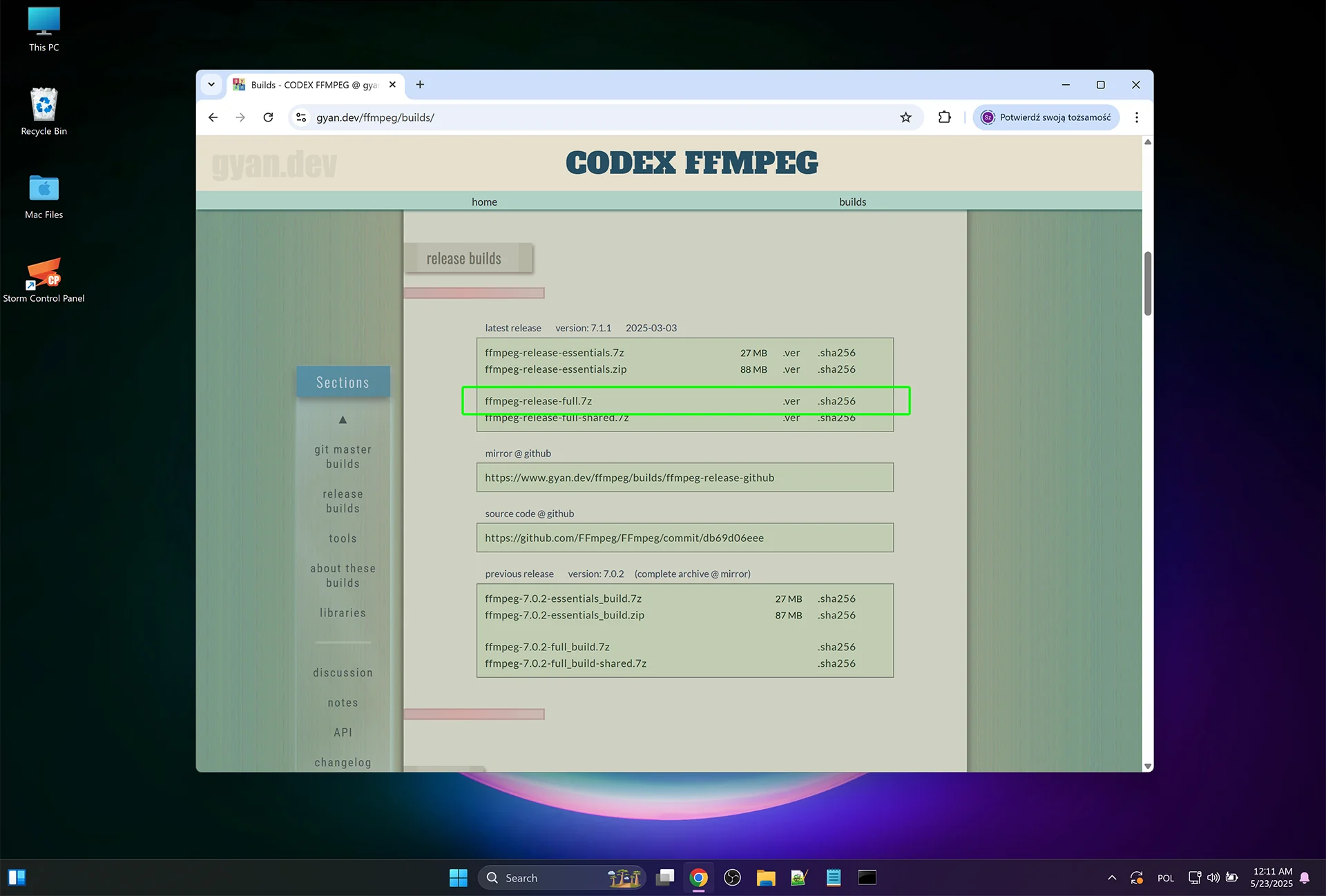Open a new tab with the plus button

(420, 85)
